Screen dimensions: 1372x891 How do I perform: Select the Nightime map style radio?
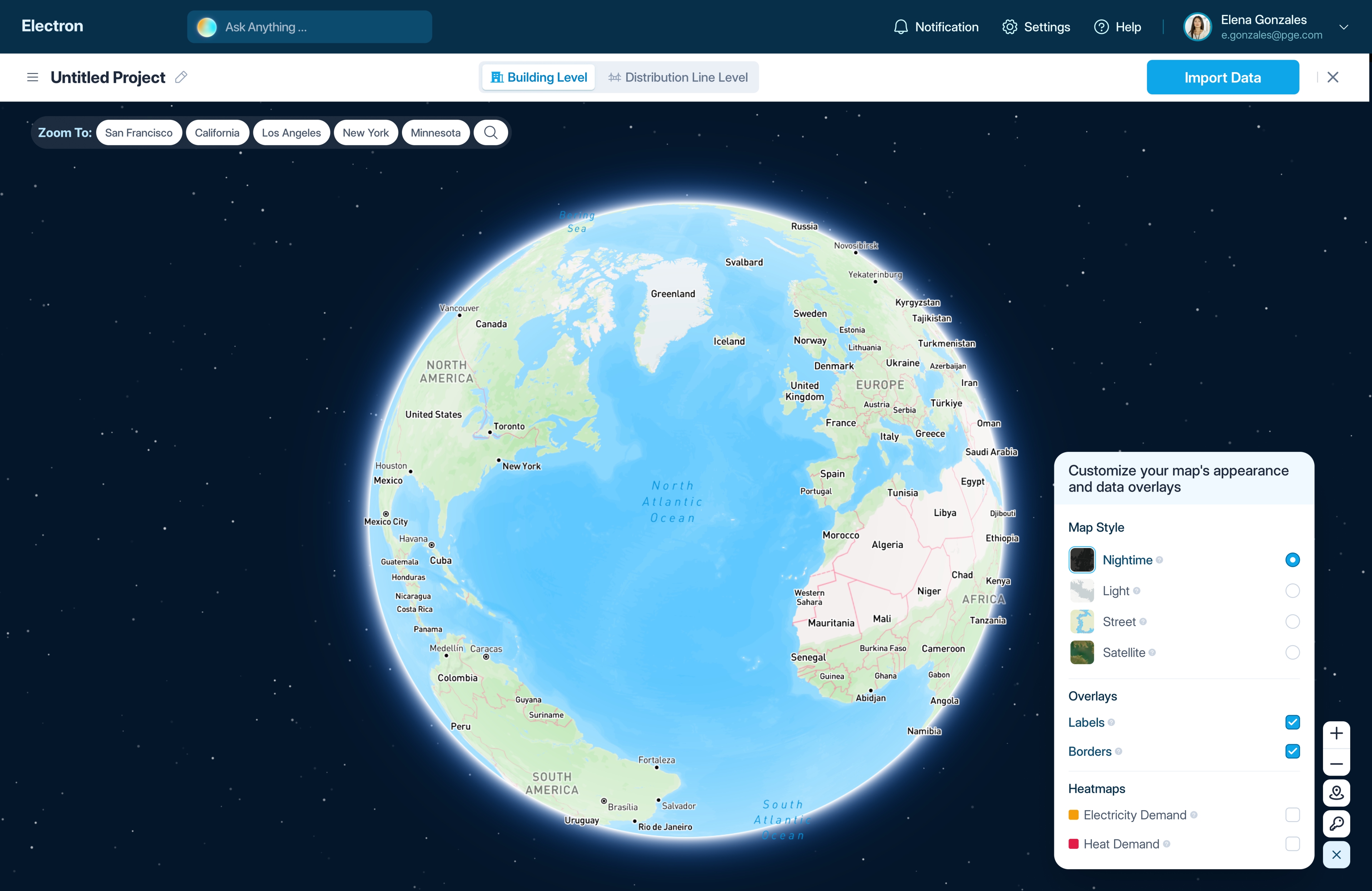tap(1292, 559)
